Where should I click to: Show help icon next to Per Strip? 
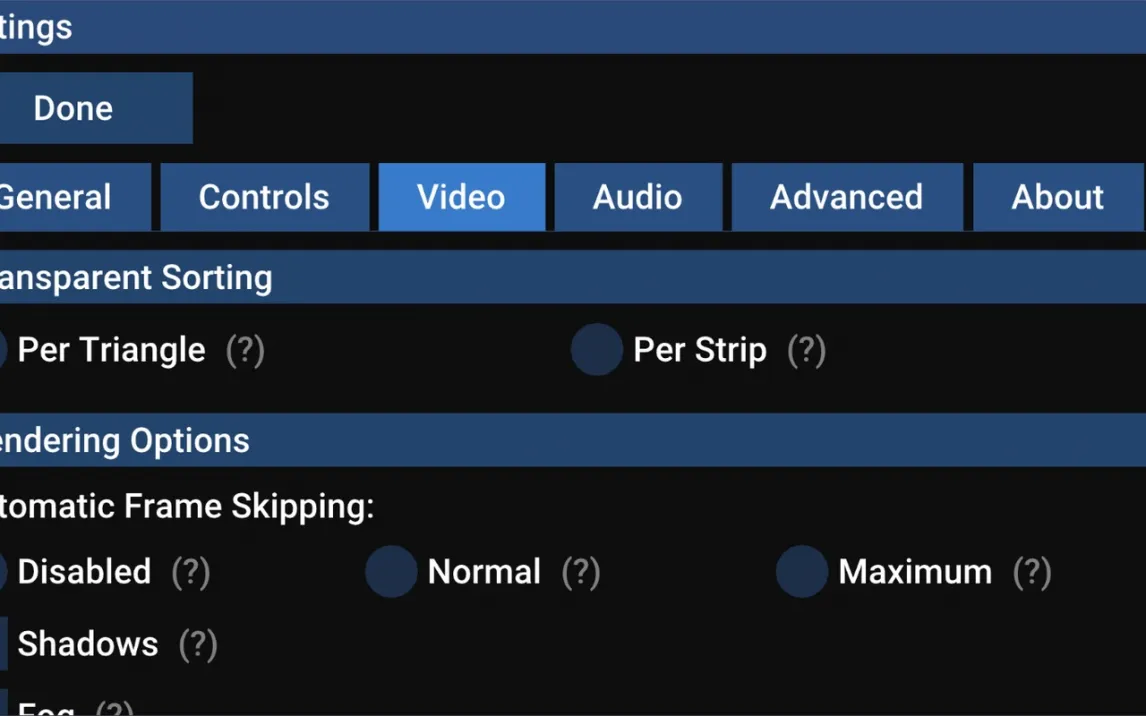[x=806, y=351]
